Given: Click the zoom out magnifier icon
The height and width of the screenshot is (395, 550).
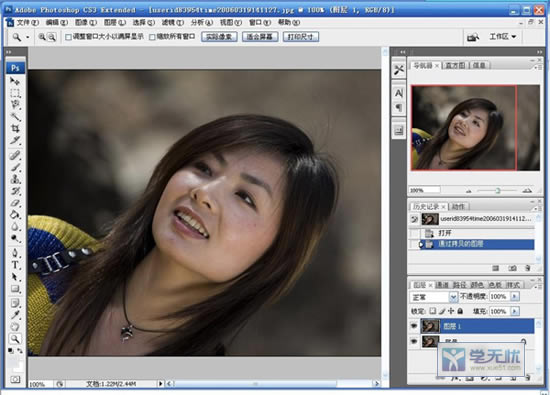Looking at the screenshot, I should pos(52,37).
